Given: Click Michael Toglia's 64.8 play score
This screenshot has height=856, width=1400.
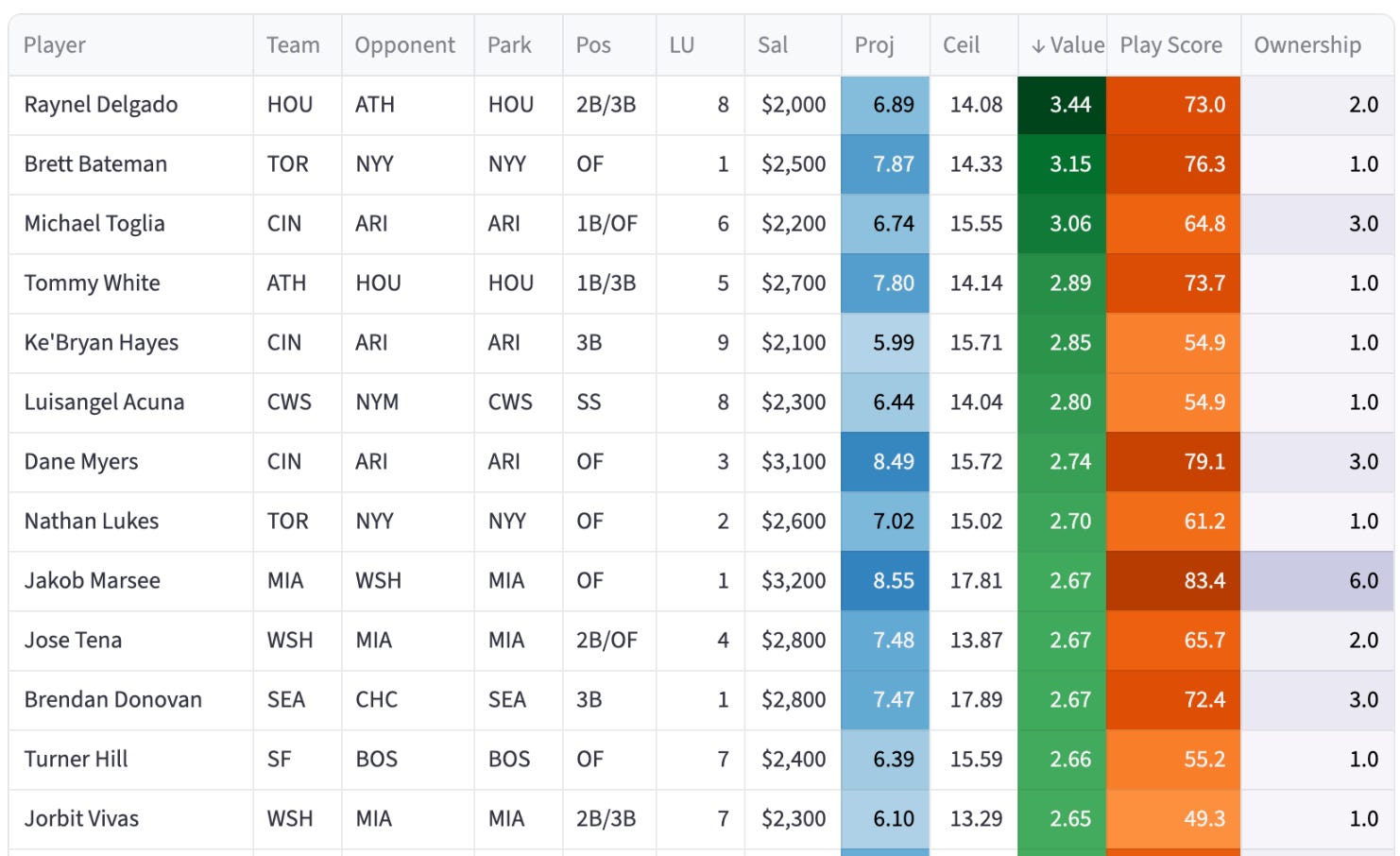Looking at the screenshot, I should pyautogui.click(x=1173, y=224).
